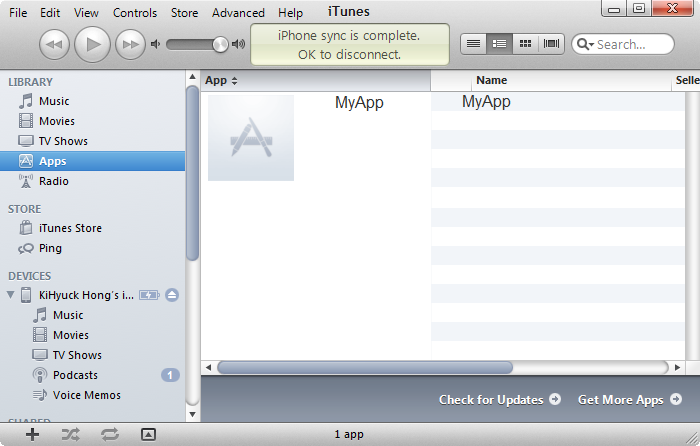Viewport: 700px width, 446px height.
Task: Select MyApp text in App column
Action: [359, 103]
